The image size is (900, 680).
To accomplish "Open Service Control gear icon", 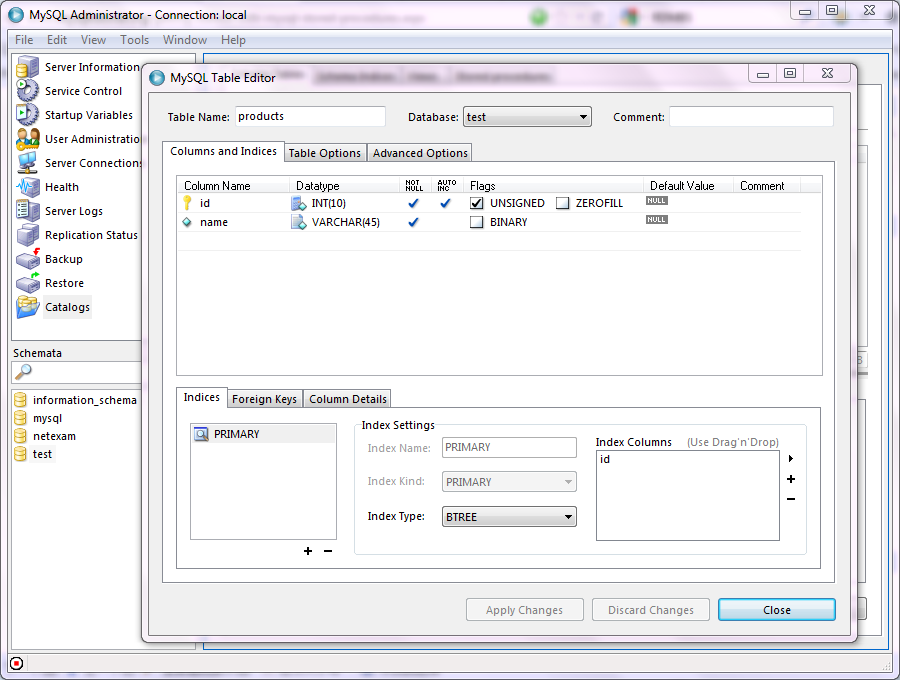I will click(x=27, y=91).
